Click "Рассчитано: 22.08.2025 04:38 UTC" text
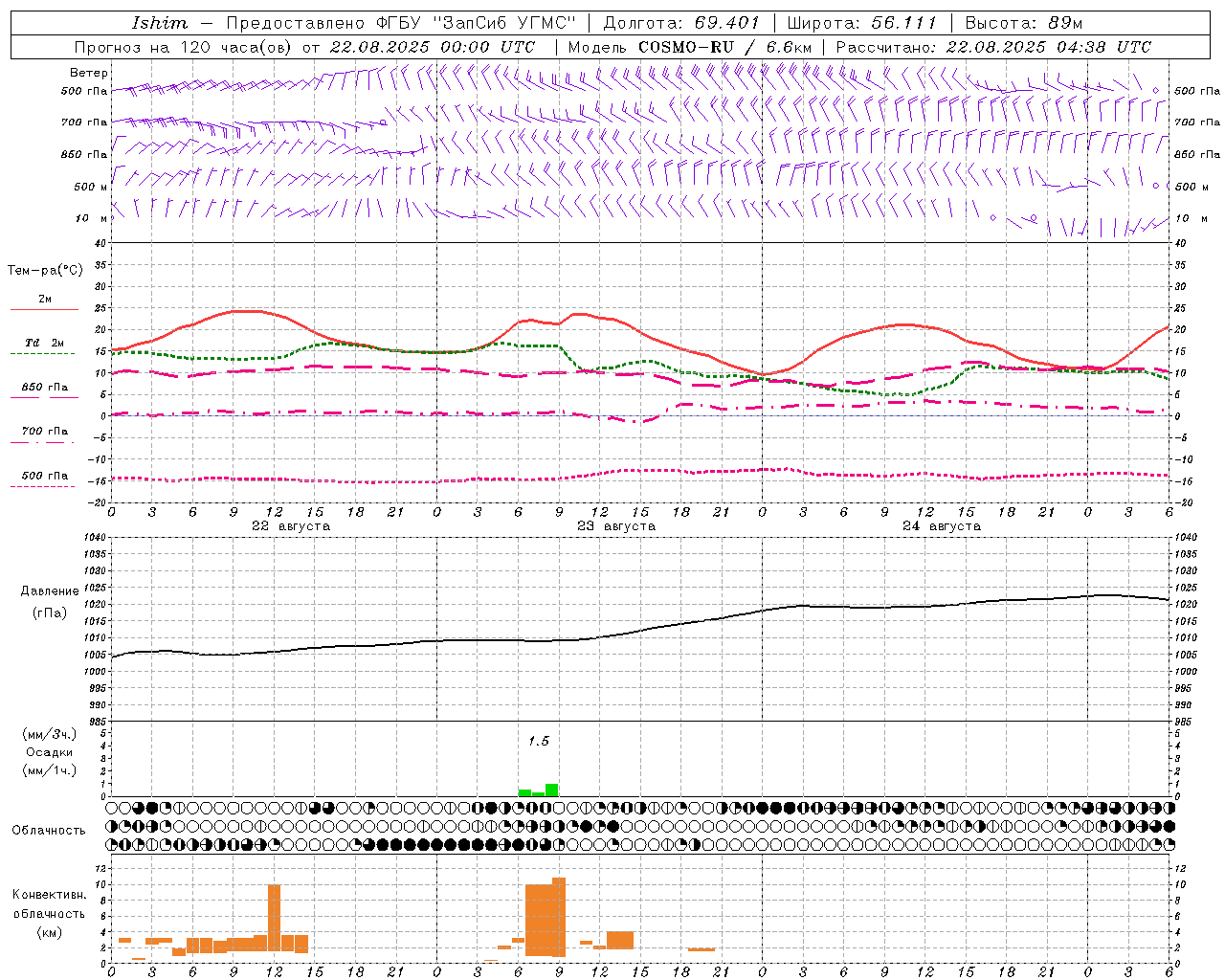The height and width of the screenshot is (980, 1225). pos(993,47)
